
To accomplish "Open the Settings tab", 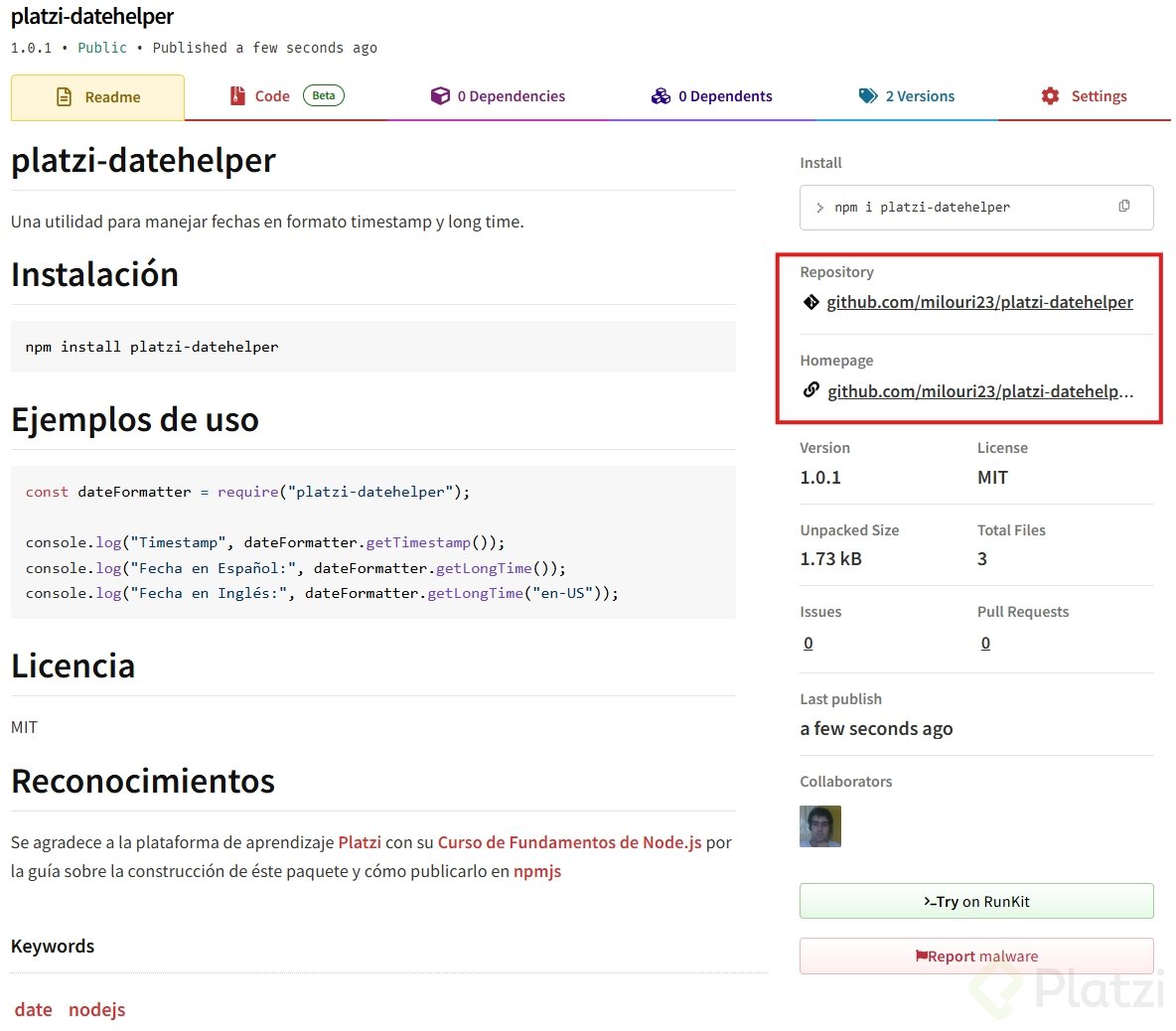I will [1084, 96].
